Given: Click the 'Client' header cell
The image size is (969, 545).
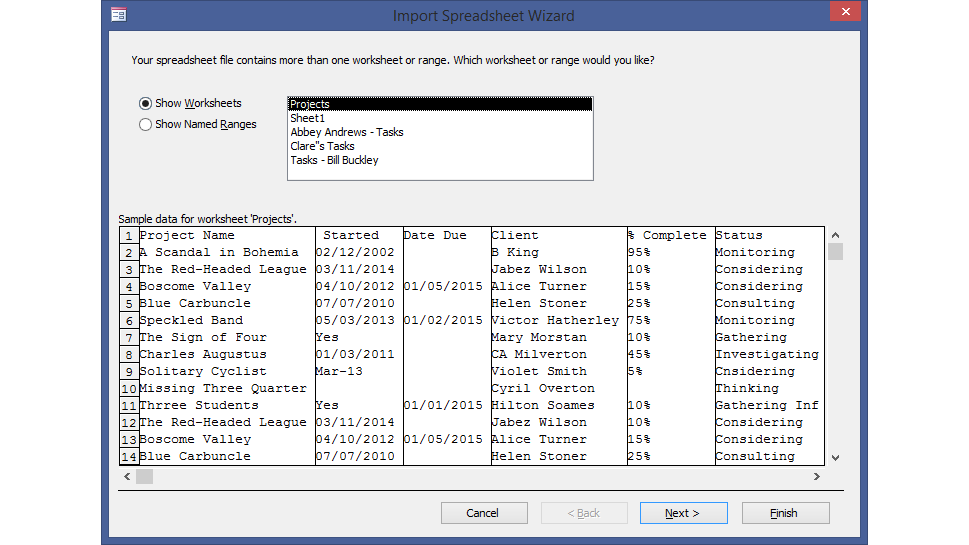Looking at the screenshot, I should pyautogui.click(x=559, y=235).
